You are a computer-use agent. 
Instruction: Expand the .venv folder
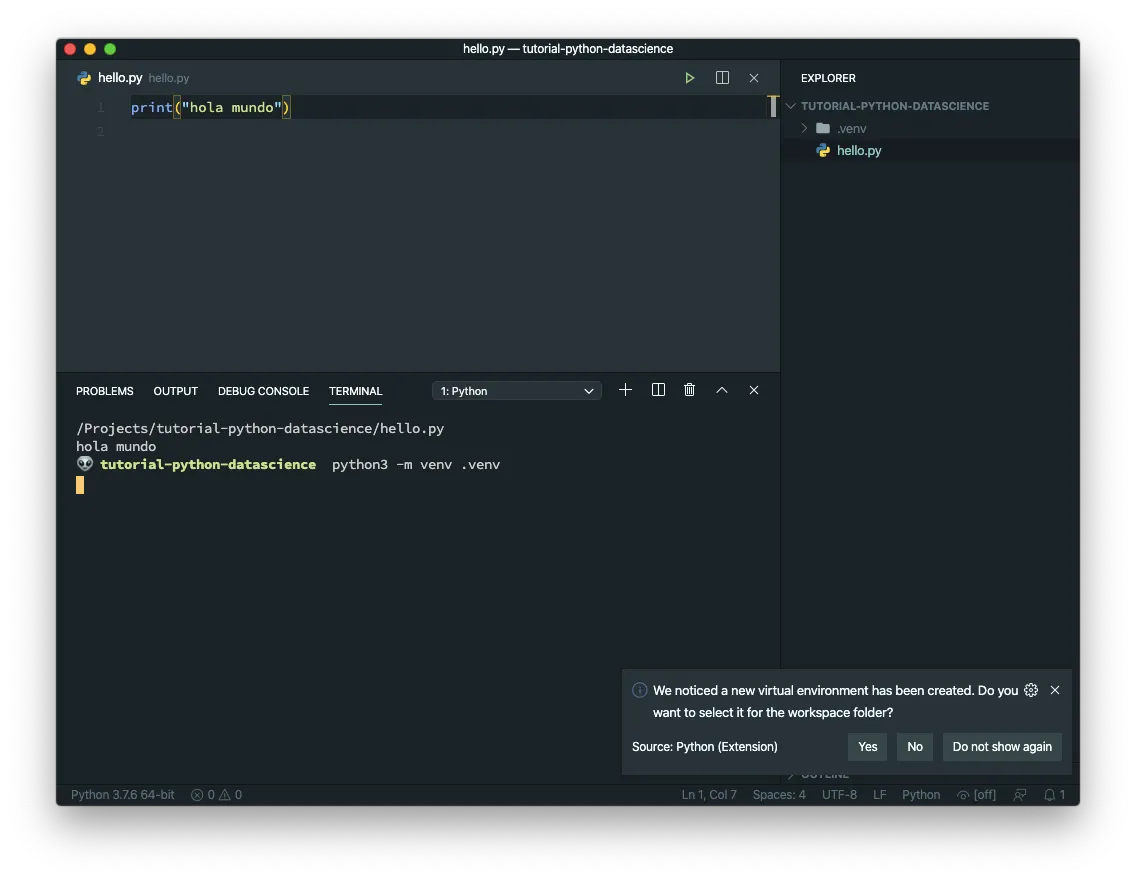(x=804, y=128)
